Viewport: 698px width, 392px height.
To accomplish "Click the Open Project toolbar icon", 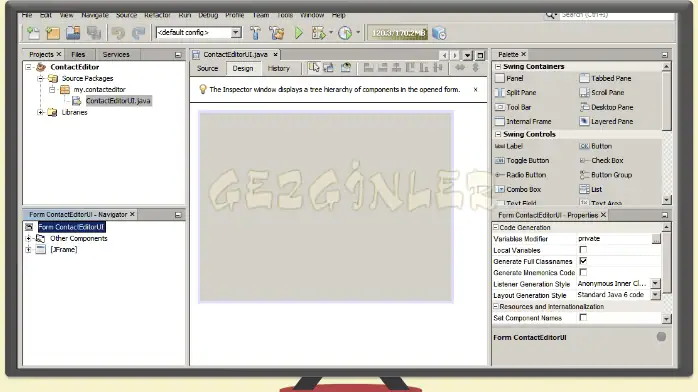I will [73, 33].
